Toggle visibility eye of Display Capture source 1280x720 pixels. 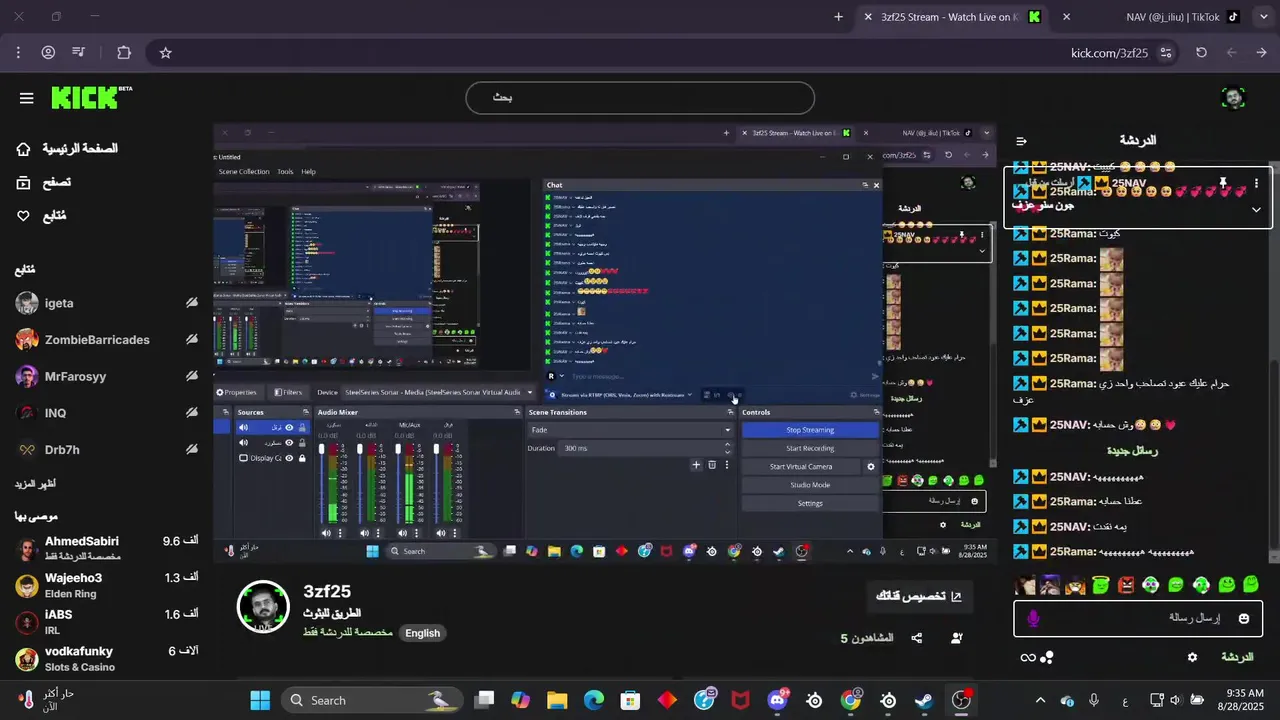point(289,458)
